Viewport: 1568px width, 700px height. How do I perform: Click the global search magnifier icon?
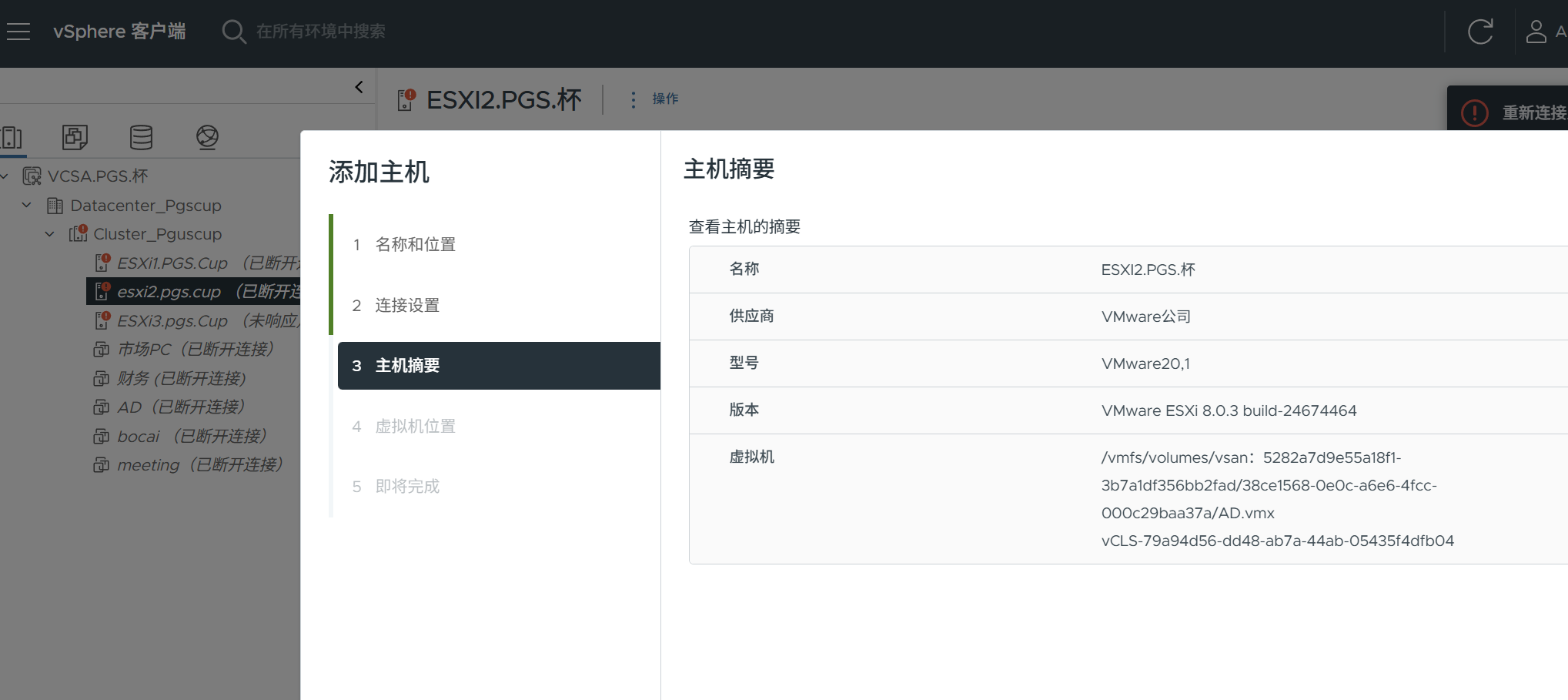pos(233,32)
